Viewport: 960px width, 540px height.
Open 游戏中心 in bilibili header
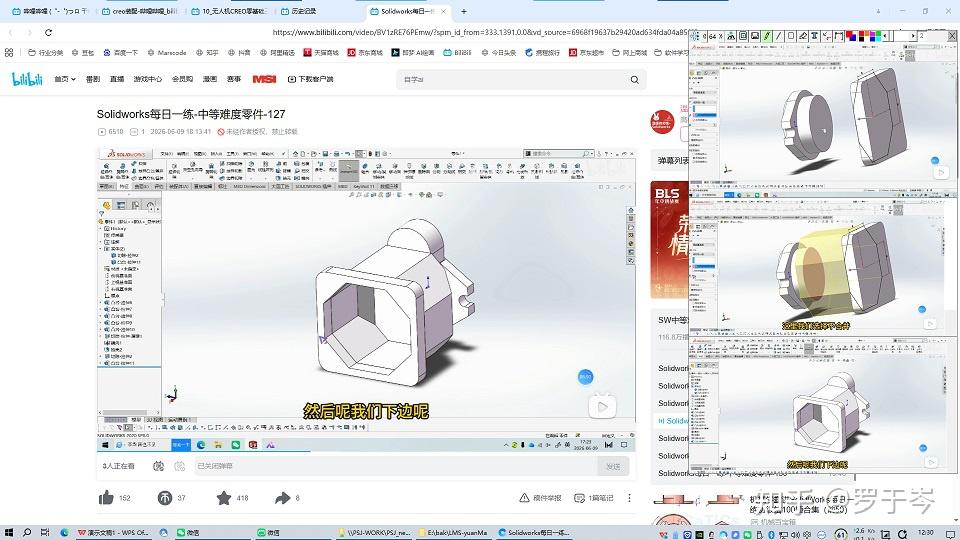pos(148,79)
